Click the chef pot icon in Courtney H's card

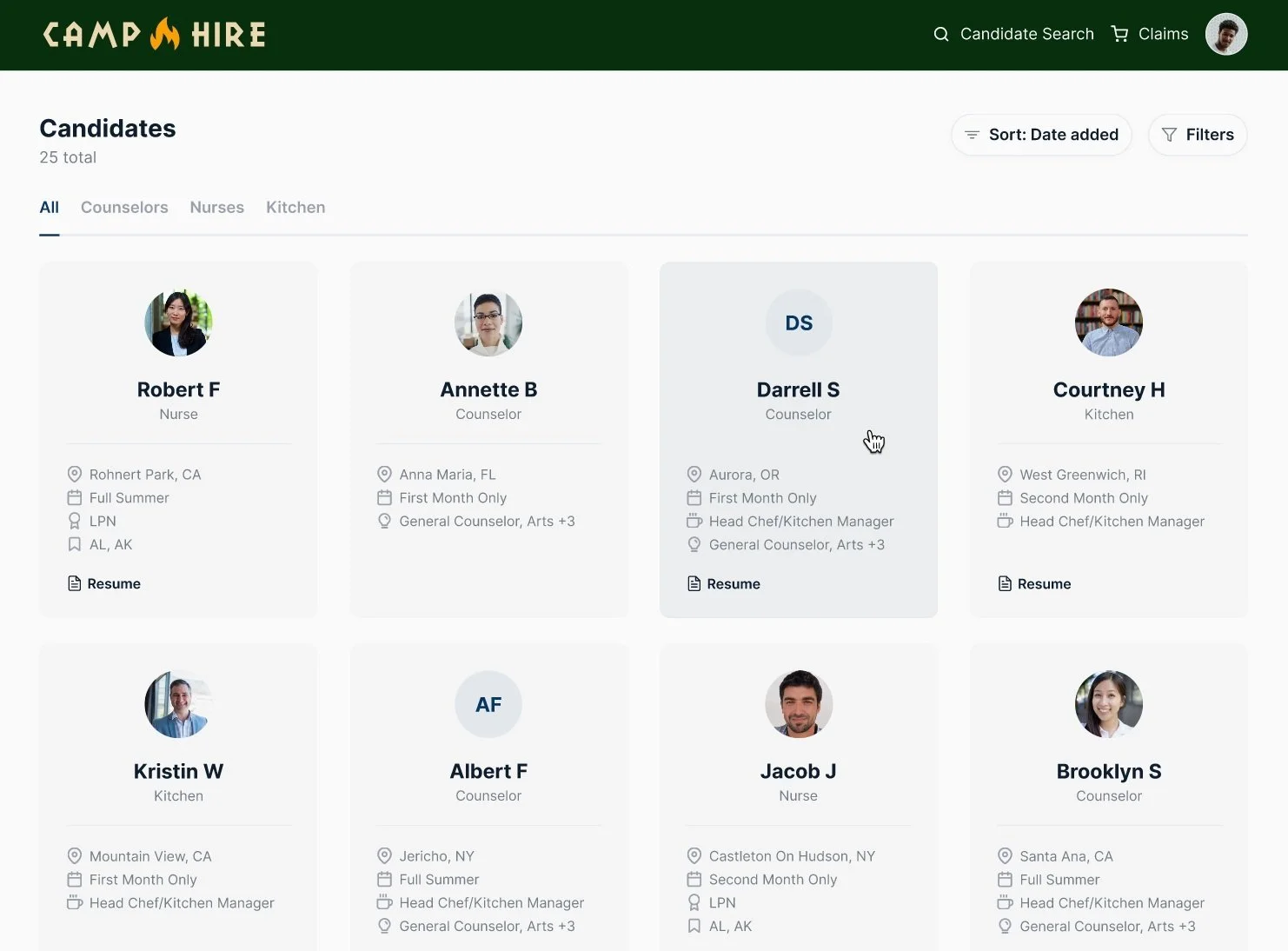1005,522
